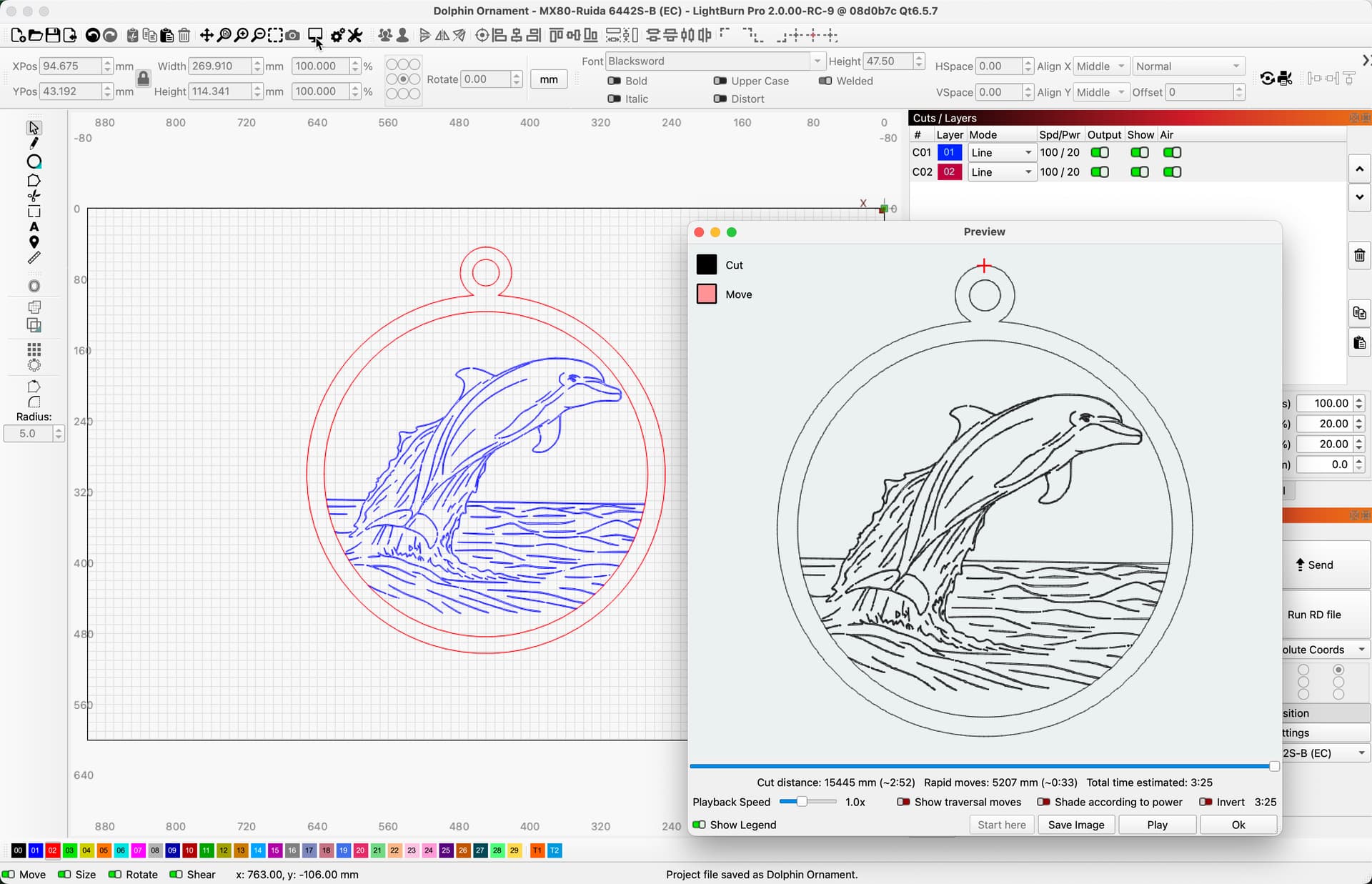The image size is (1372, 884).
Task: Select the scissors Cut Shapes tool
Action: [34, 196]
